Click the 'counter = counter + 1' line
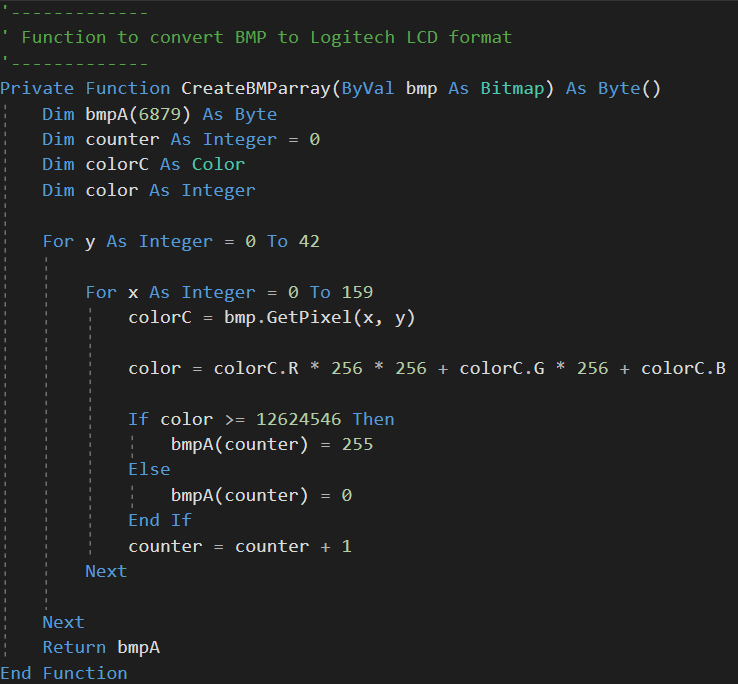This screenshot has width=738, height=684. click(240, 547)
